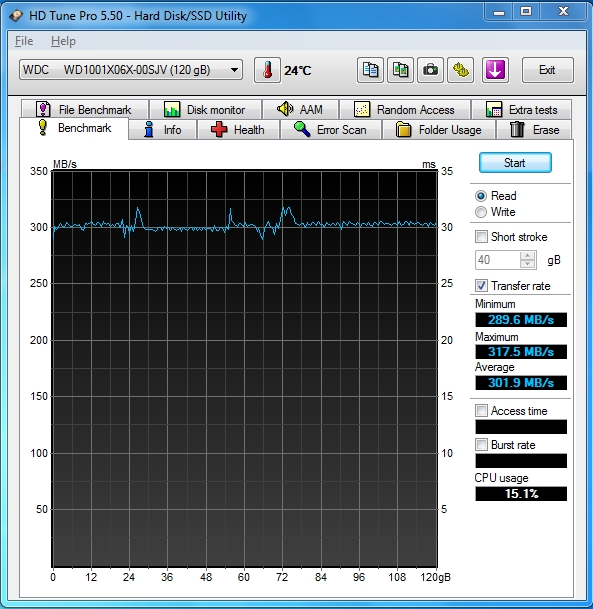Click the empty Burst rate result box
This screenshot has height=609, width=593.
[x=521, y=461]
